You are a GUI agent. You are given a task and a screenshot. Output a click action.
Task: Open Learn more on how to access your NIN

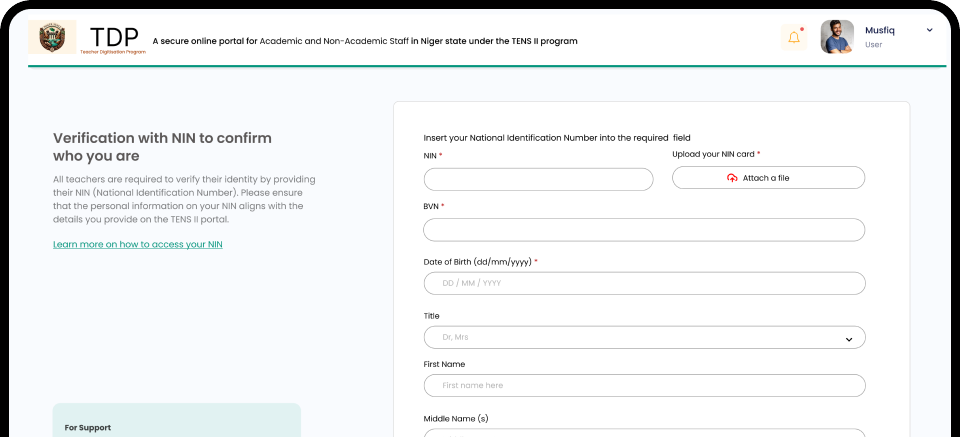(138, 244)
